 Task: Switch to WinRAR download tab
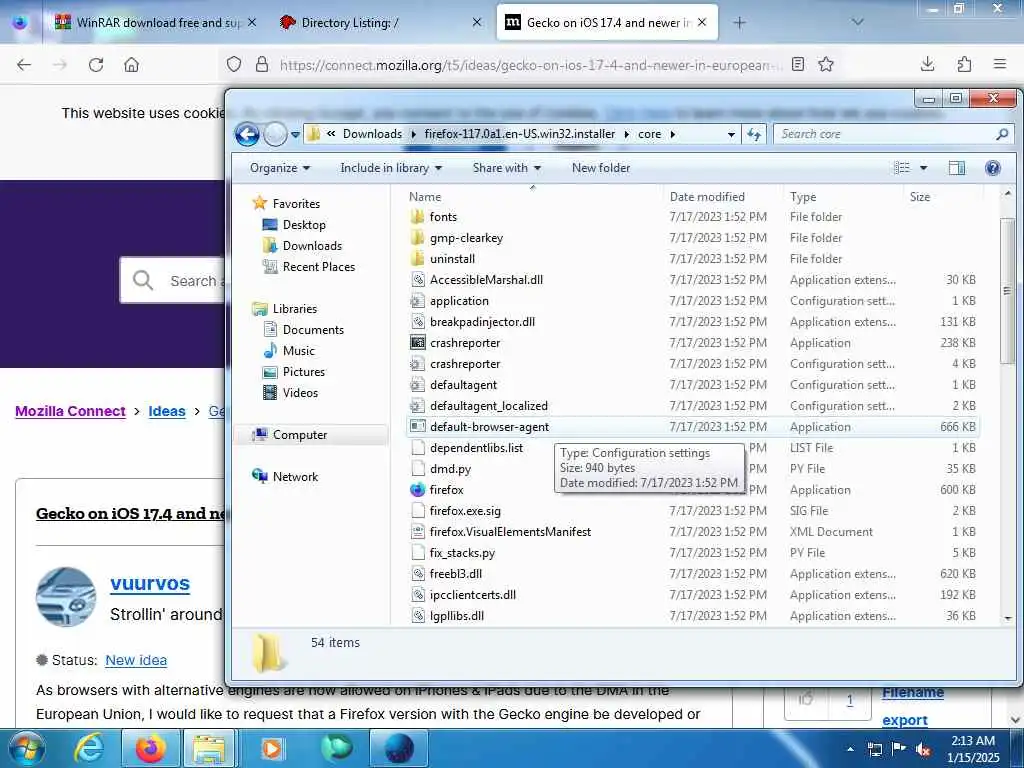click(155, 22)
